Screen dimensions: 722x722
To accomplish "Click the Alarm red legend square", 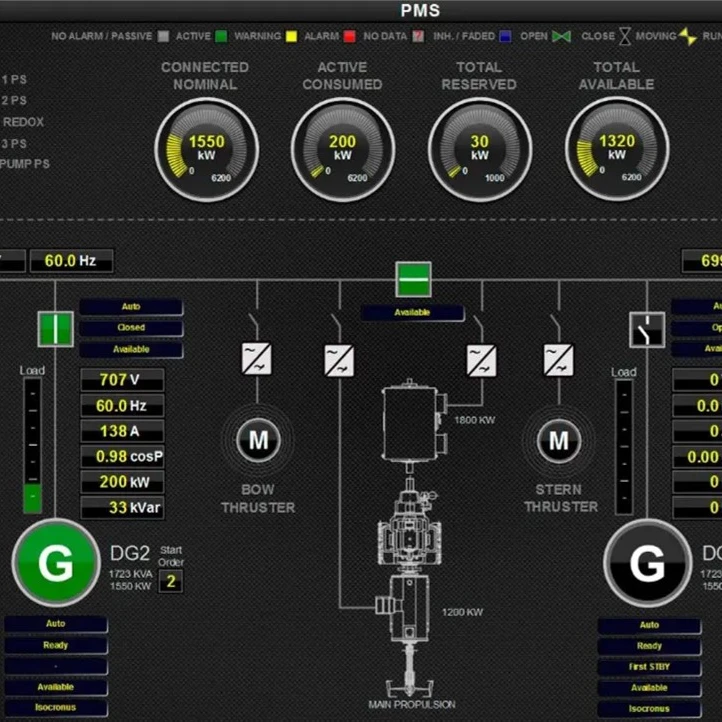I will (x=350, y=36).
